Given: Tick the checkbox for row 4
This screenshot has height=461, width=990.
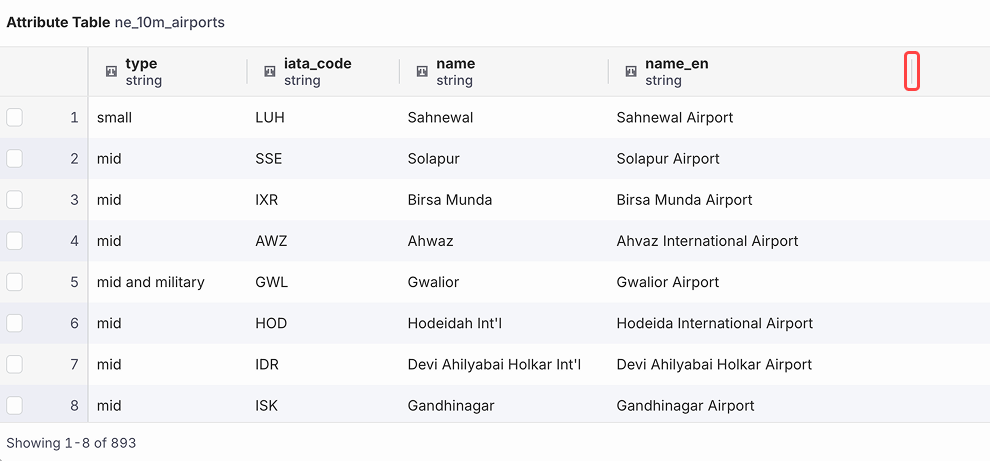Looking at the screenshot, I should pyautogui.click(x=14, y=241).
